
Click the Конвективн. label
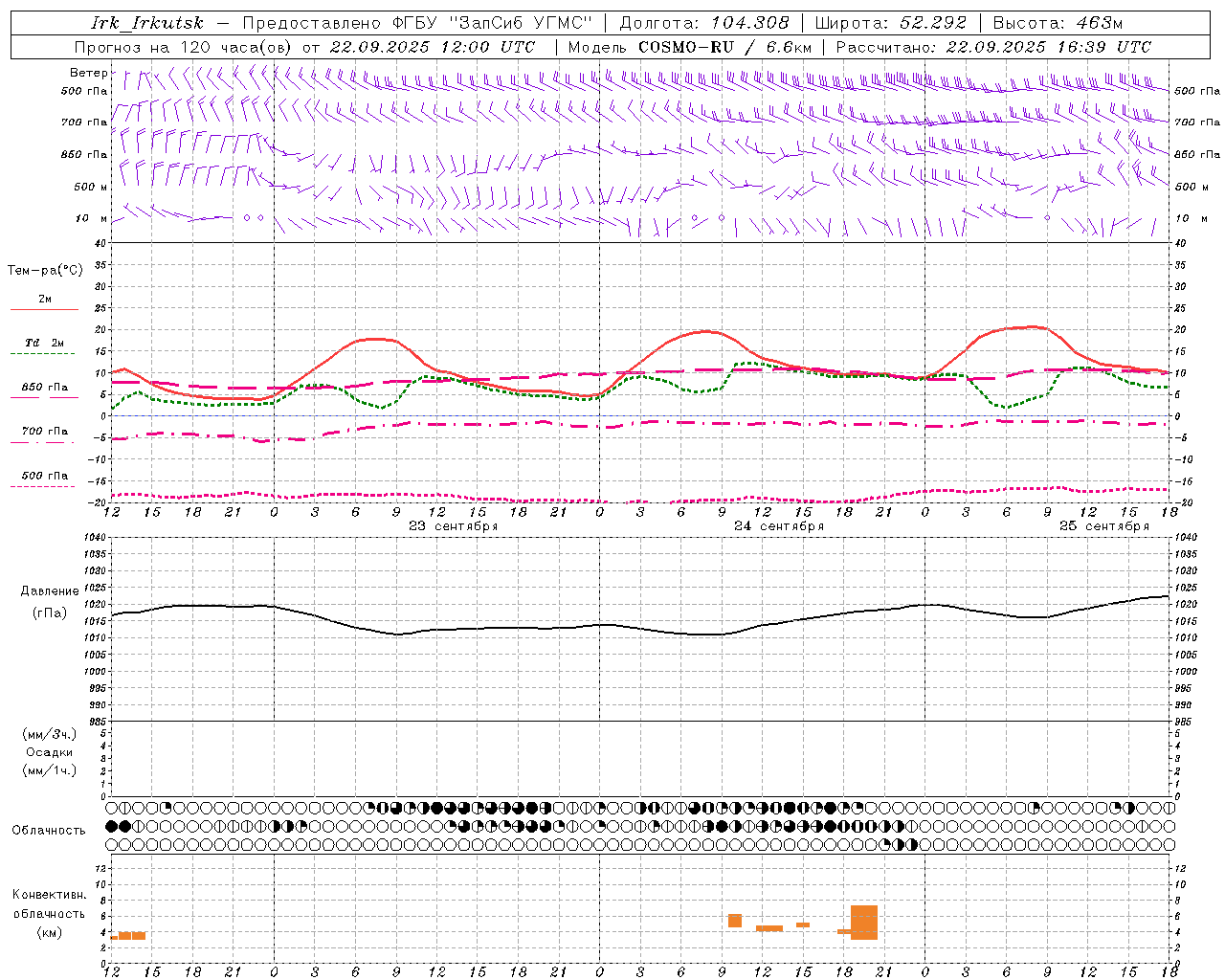click(49, 895)
